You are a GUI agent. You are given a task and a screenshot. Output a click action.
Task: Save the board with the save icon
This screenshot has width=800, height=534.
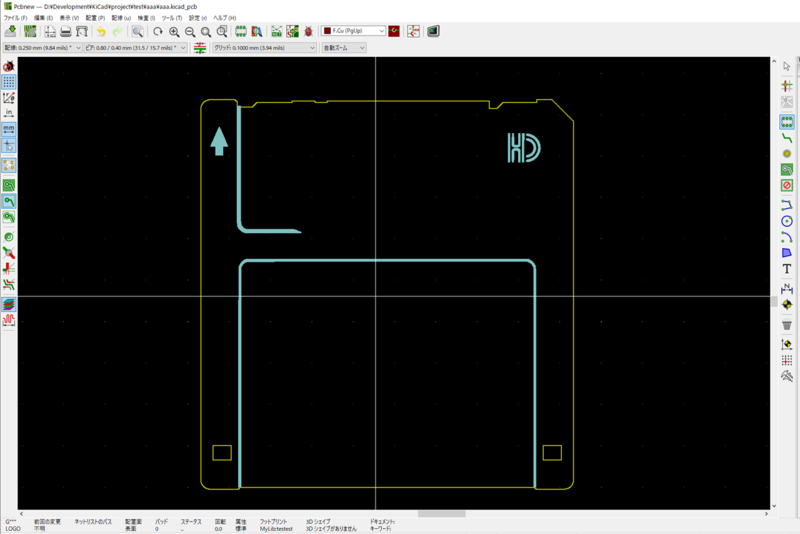pyautogui.click(x=10, y=32)
